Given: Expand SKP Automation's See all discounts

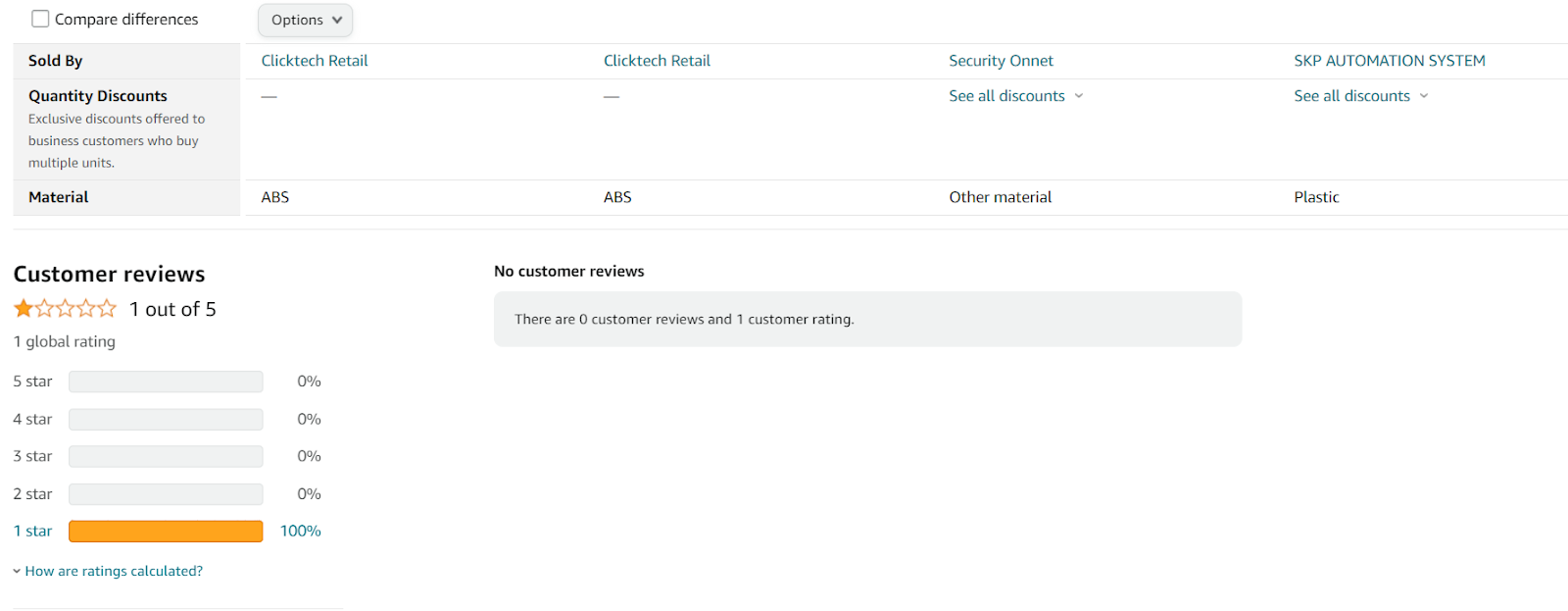Looking at the screenshot, I should [x=1351, y=96].
